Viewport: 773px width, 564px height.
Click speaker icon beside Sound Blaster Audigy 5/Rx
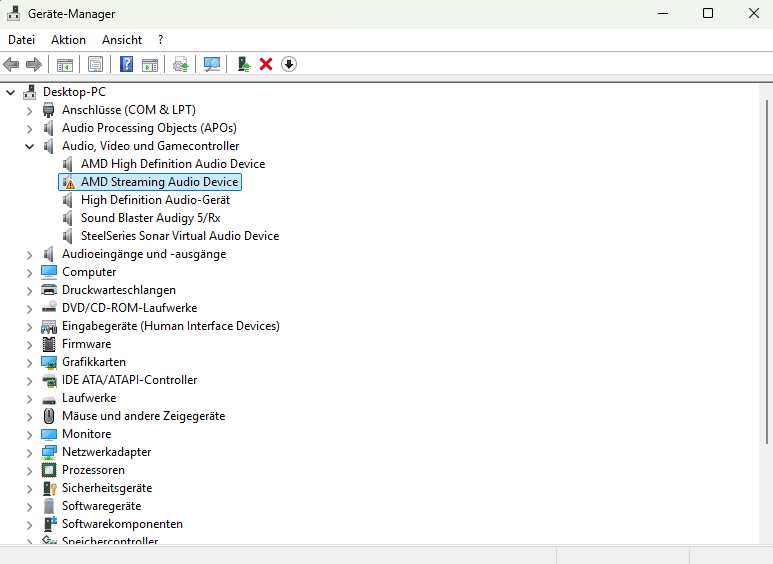coord(68,218)
